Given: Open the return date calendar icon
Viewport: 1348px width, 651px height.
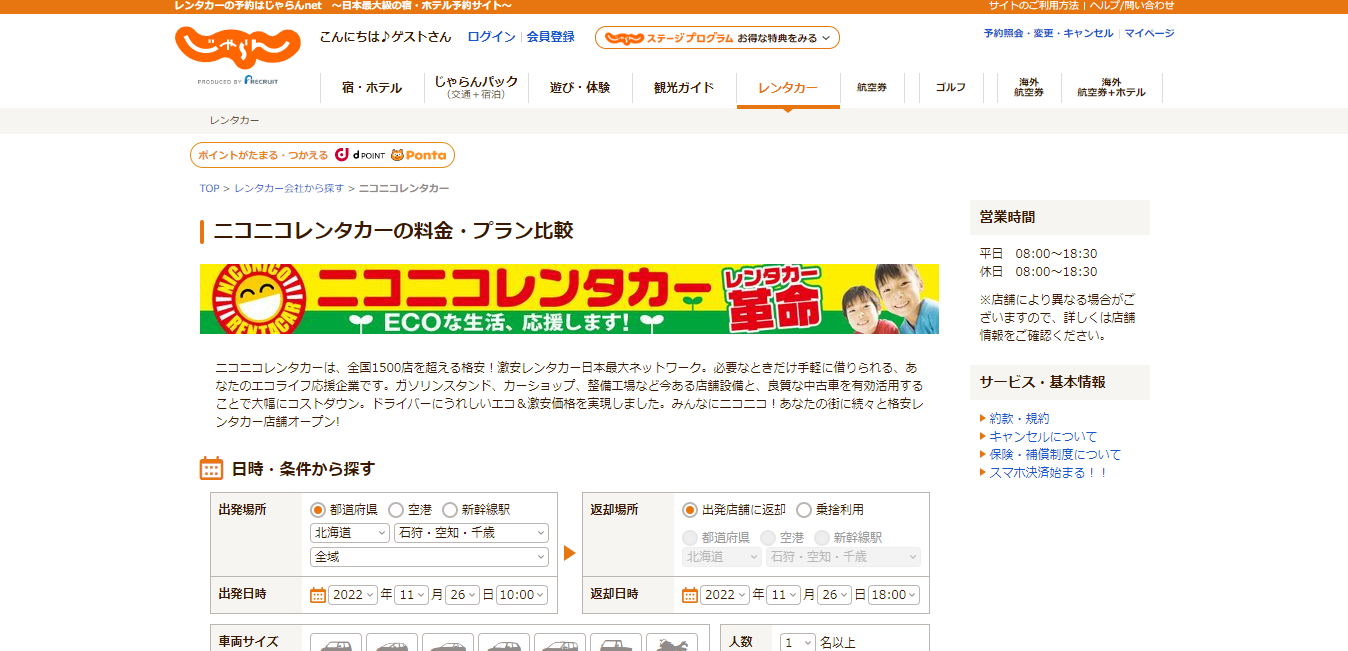Looking at the screenshot, I should coord(690,595).
